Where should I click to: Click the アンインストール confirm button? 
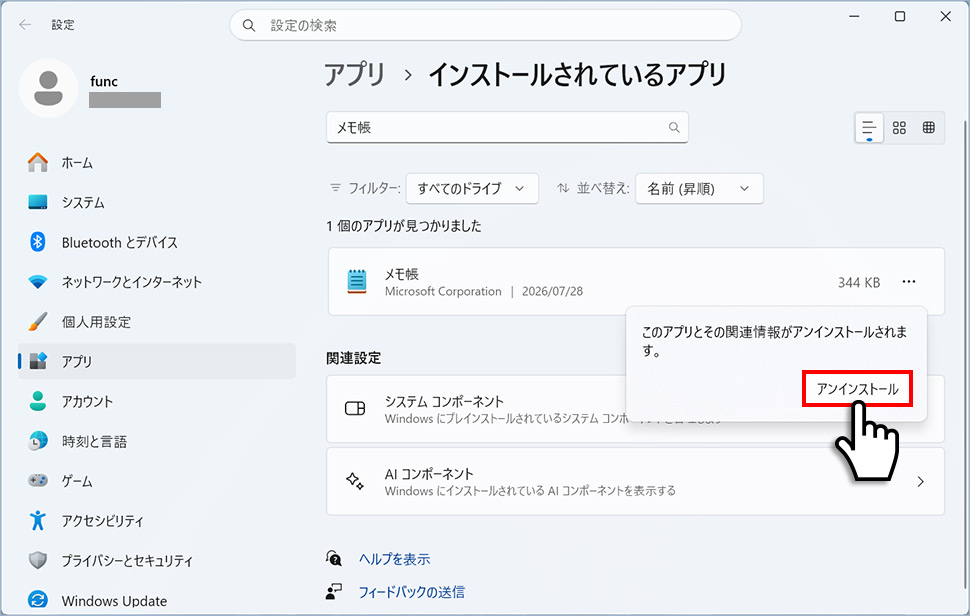coord(857,389)
